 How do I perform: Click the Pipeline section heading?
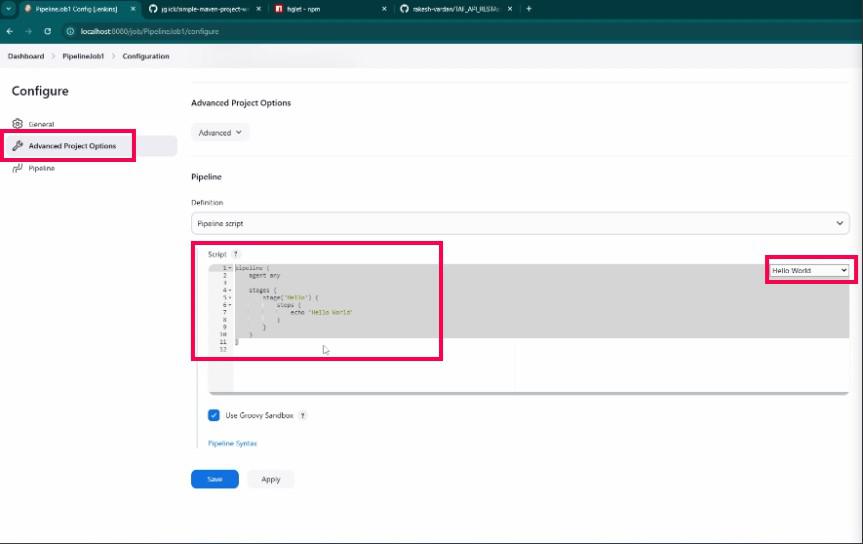(206, 177)
